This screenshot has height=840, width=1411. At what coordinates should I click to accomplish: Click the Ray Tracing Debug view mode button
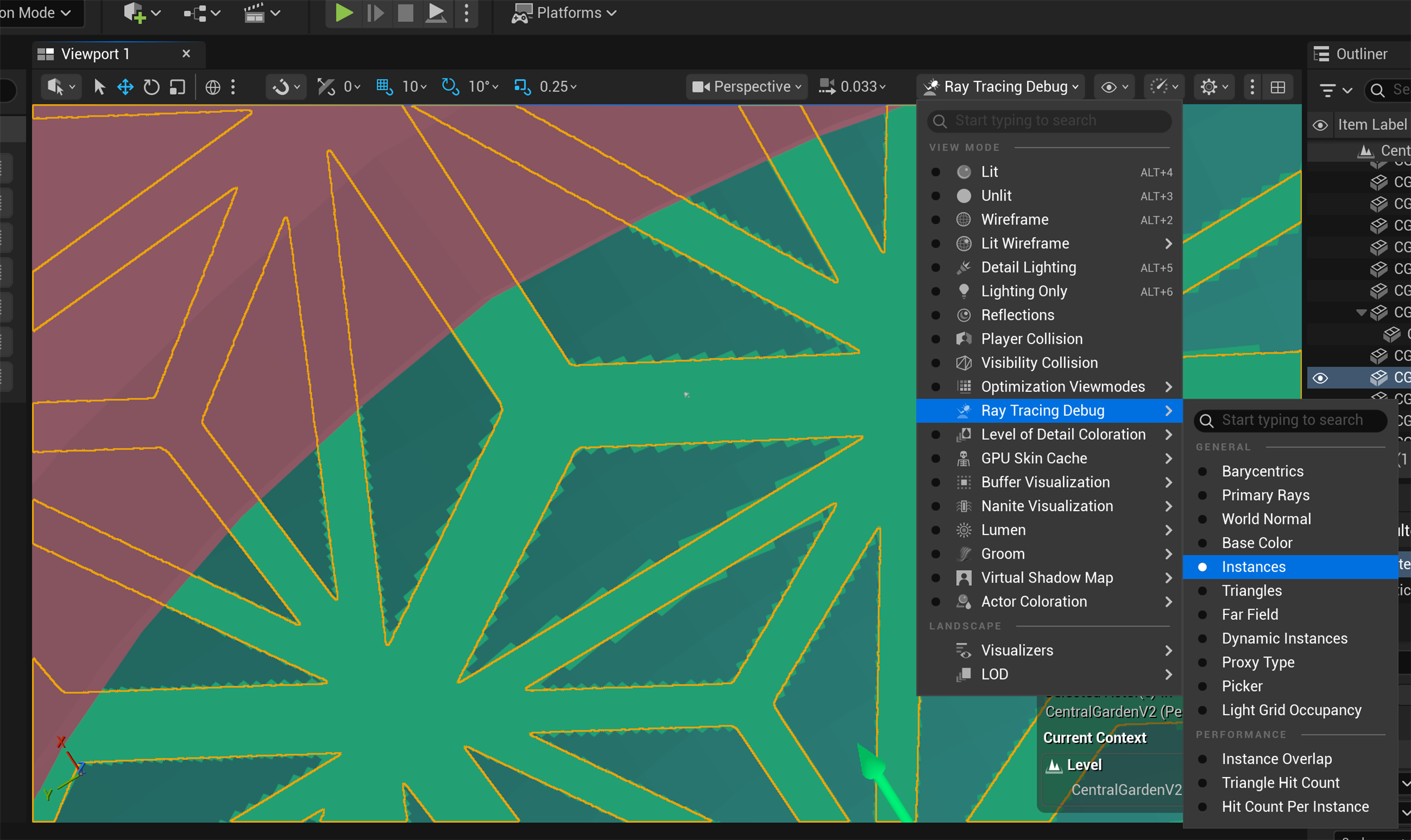click(x=1001, y=86)
